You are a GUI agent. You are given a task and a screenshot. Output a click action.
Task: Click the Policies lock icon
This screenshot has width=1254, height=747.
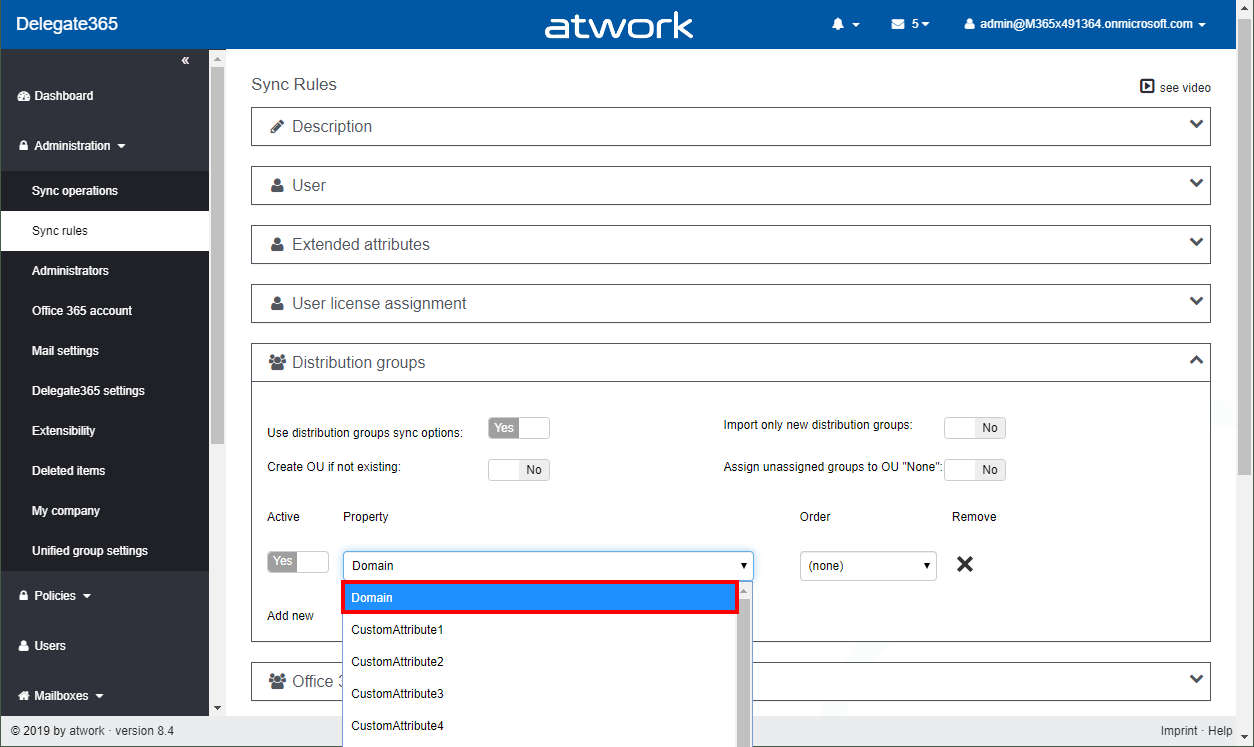24,596
